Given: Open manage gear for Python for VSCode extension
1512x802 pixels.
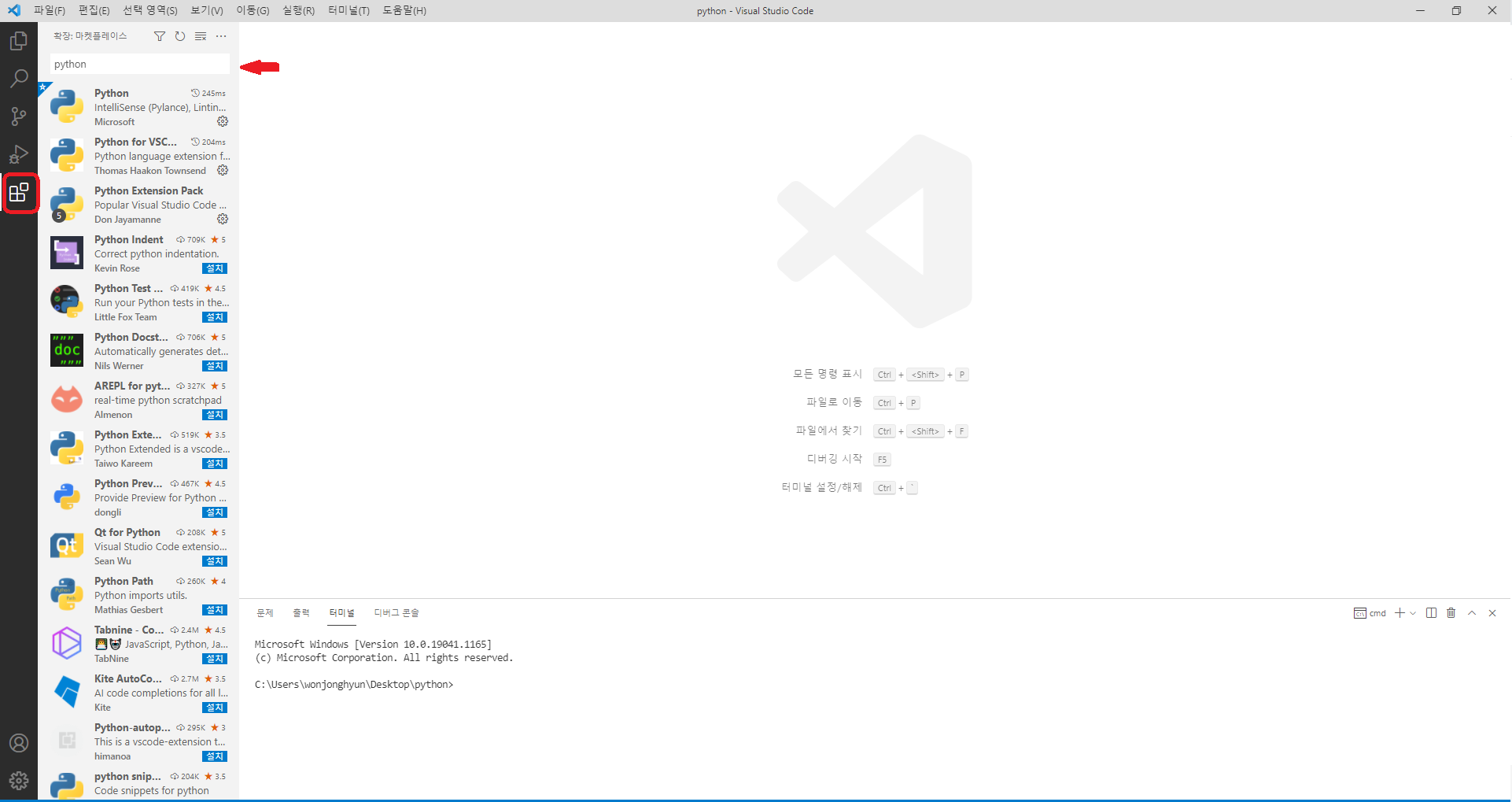Looking at the screenshot, I should point(223,170).
